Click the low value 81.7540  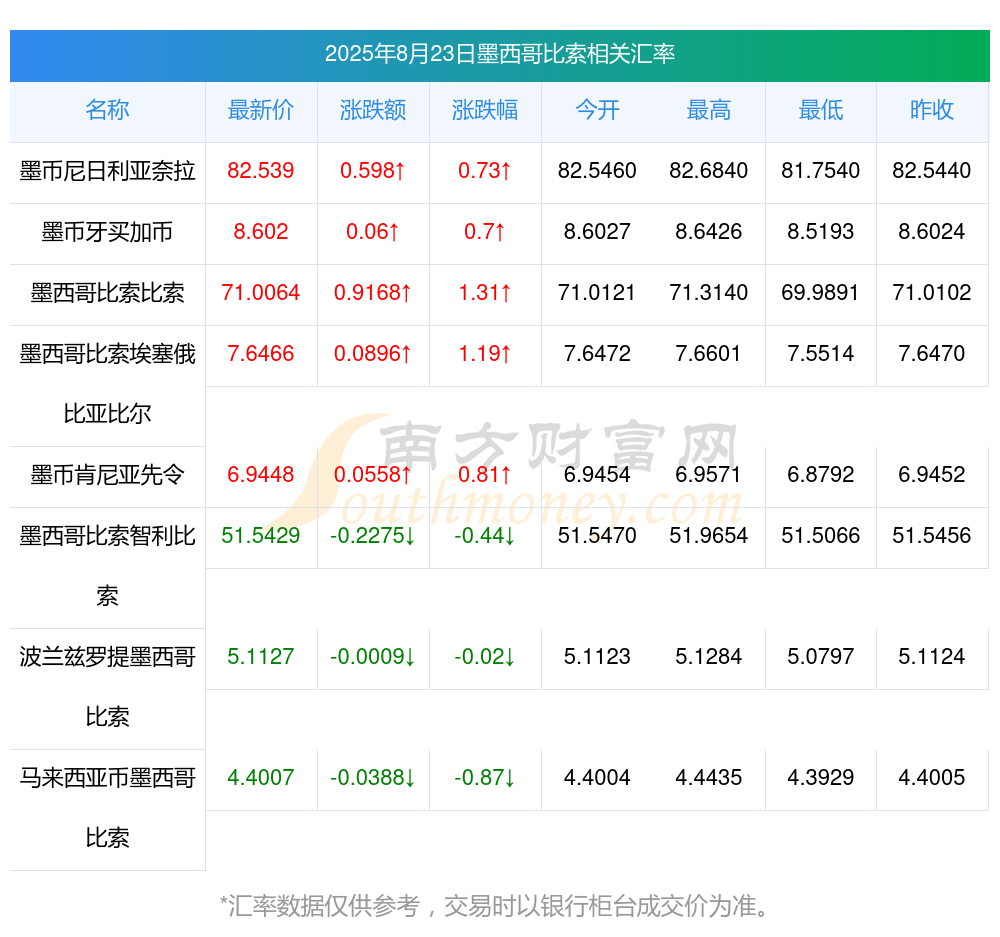821,171
